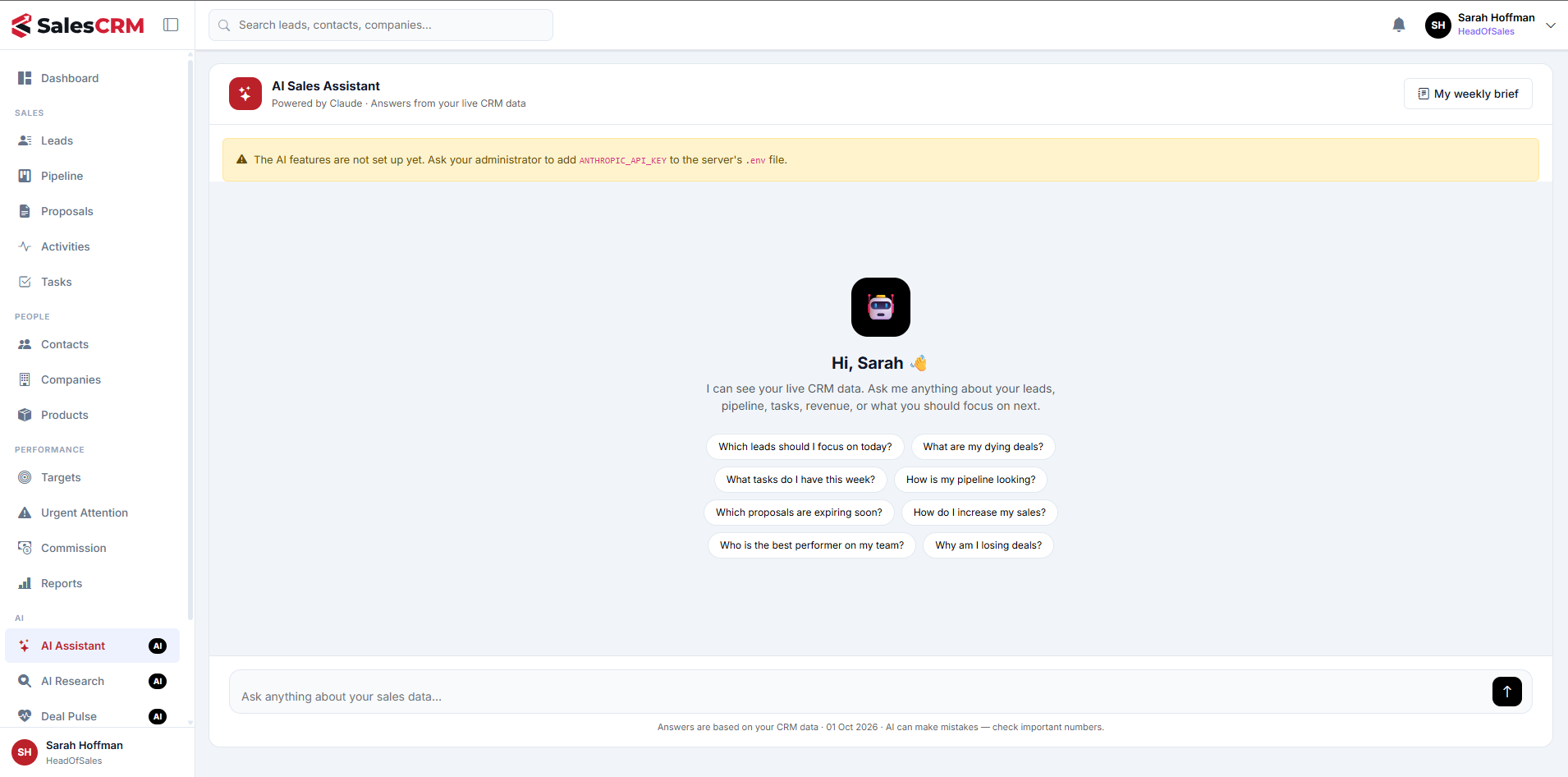The height and width of the screenshot is (777, 1568).
Task: Click the Contacts people icon
Action: 25,344
